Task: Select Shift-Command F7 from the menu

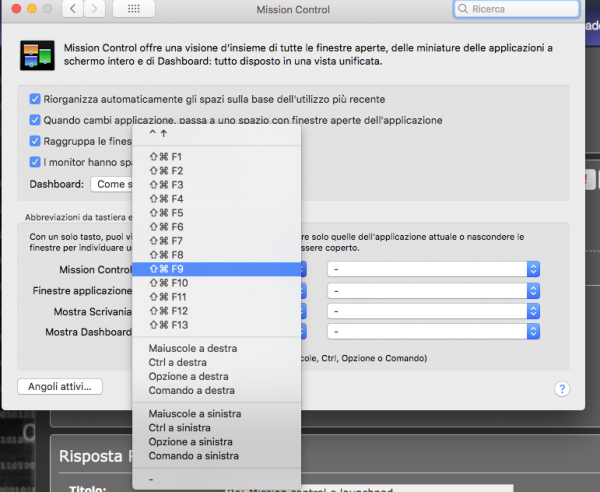Action: point(217,241)
